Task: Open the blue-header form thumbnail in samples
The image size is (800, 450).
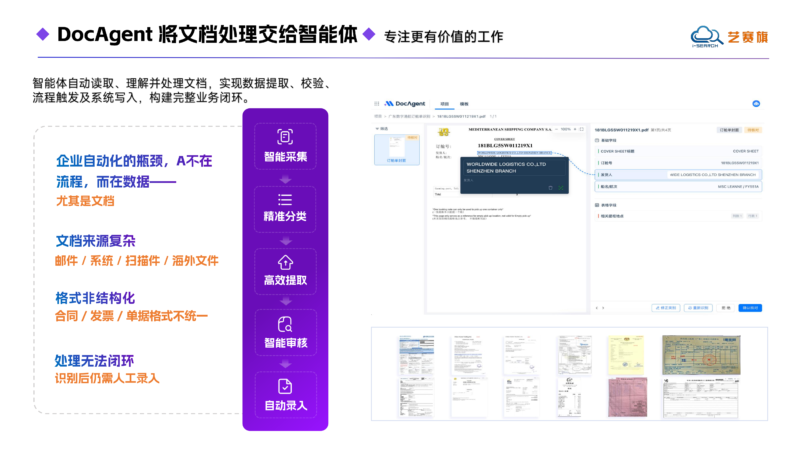Action: [x=416, y=355]
